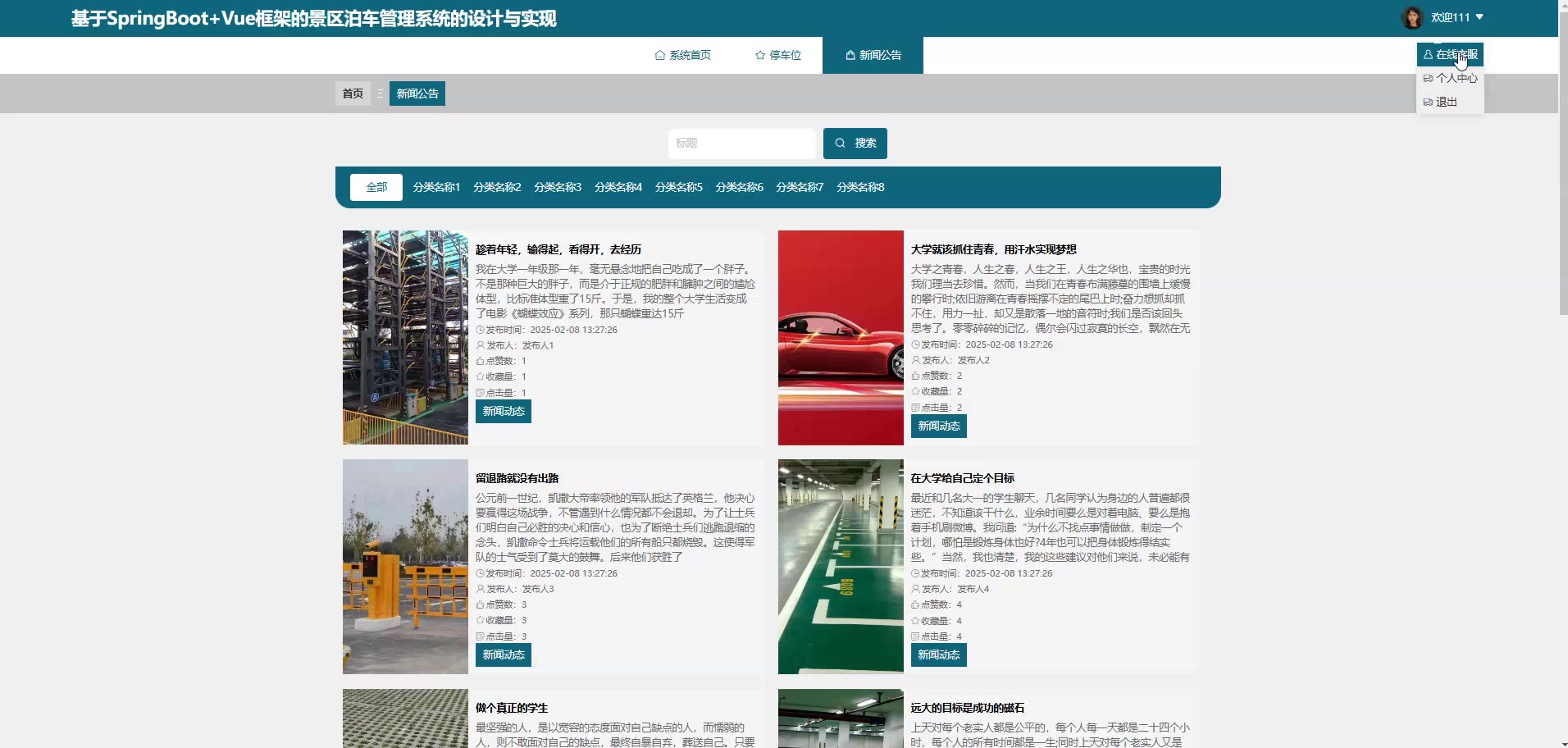Click the clock icon on 发布人4 article
Image resolution: width=1568 pixels, height=748 pixels.
[916, 574]
